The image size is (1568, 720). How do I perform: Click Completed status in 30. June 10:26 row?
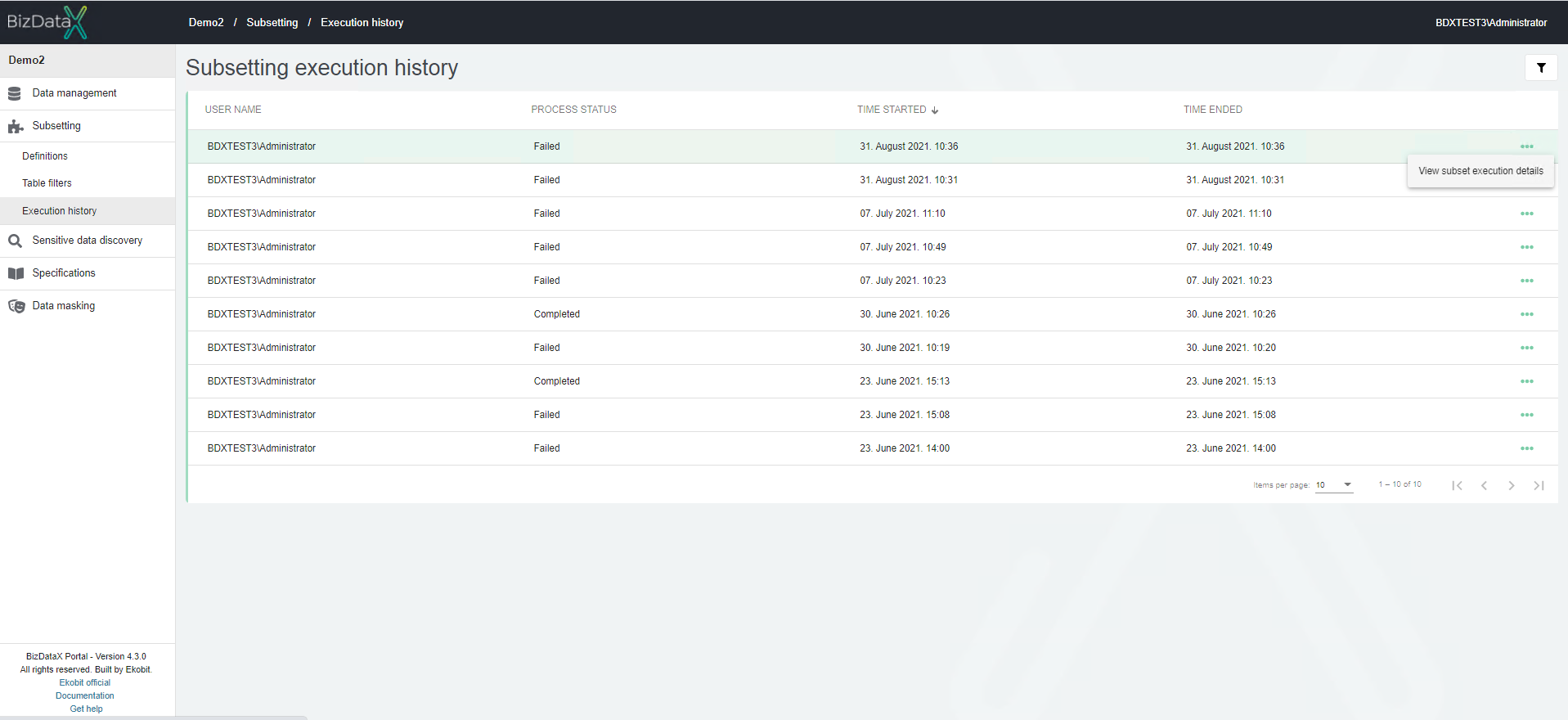coord(557,314)
